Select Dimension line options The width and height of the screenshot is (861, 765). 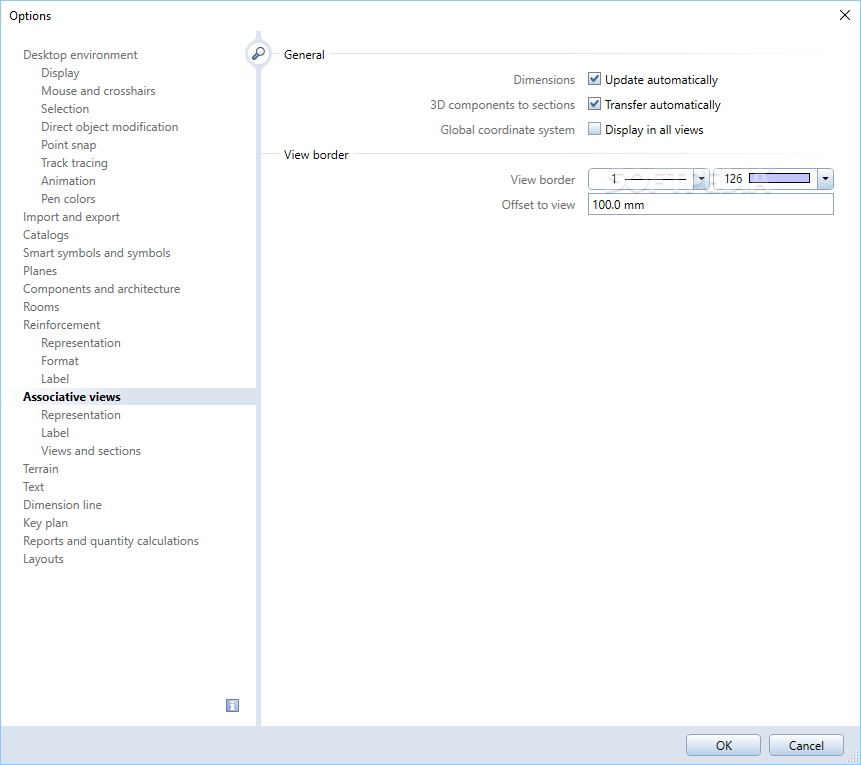pyautogui.click(x=63, y=505)
